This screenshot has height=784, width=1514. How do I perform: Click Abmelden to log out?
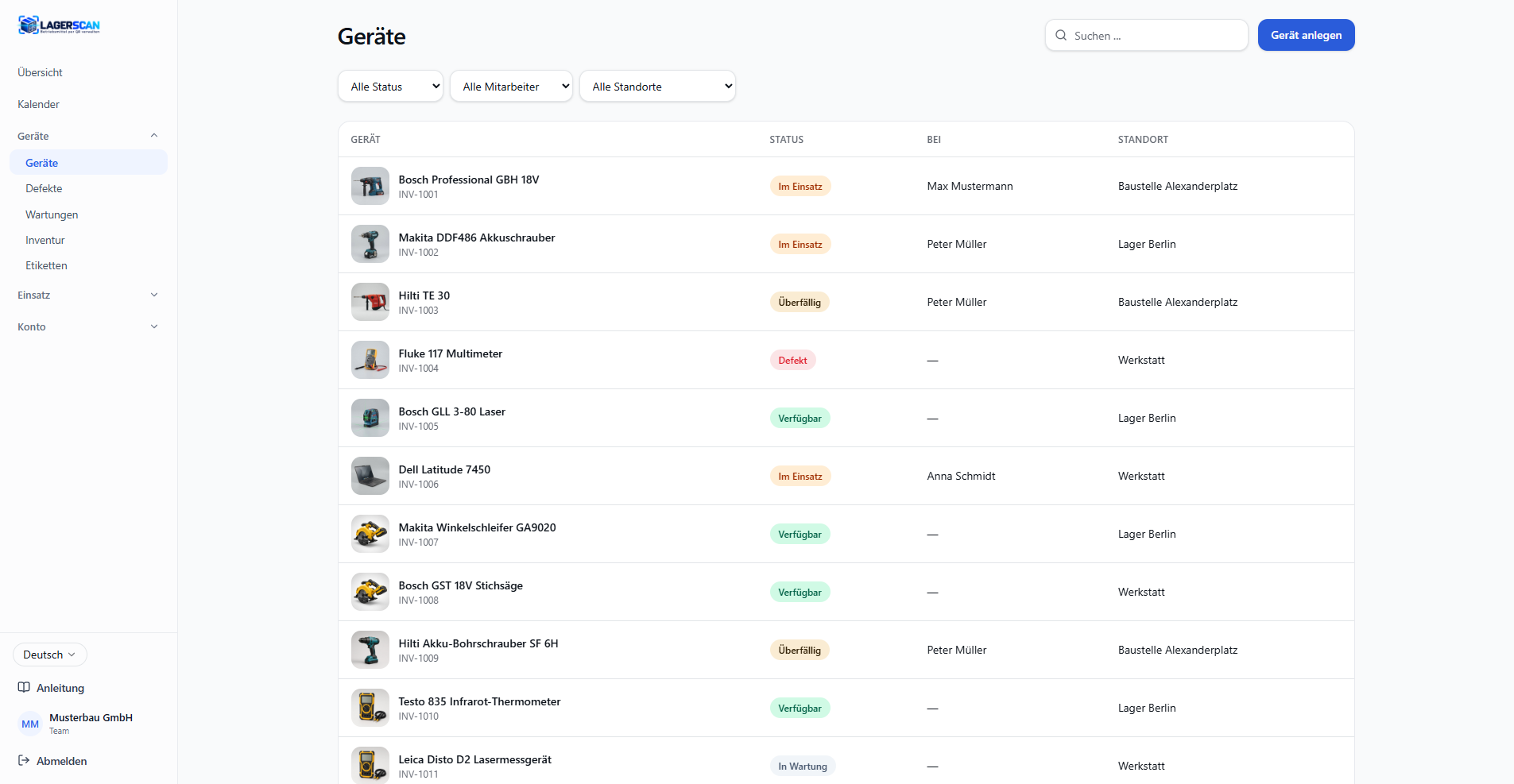(x=62, y=761)
